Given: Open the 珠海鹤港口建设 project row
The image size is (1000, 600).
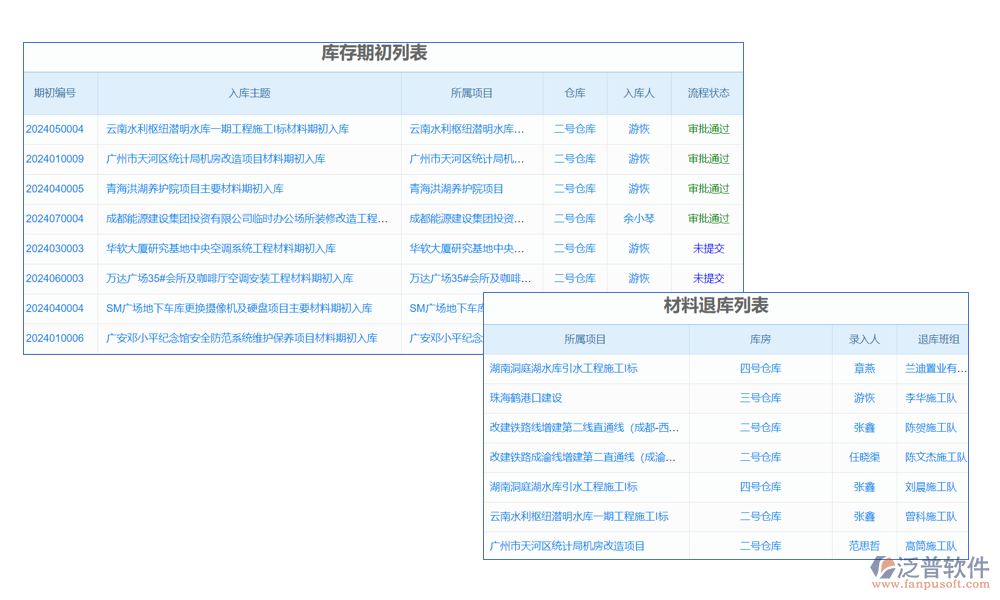Looking at the screenshot, I should 526,398.
